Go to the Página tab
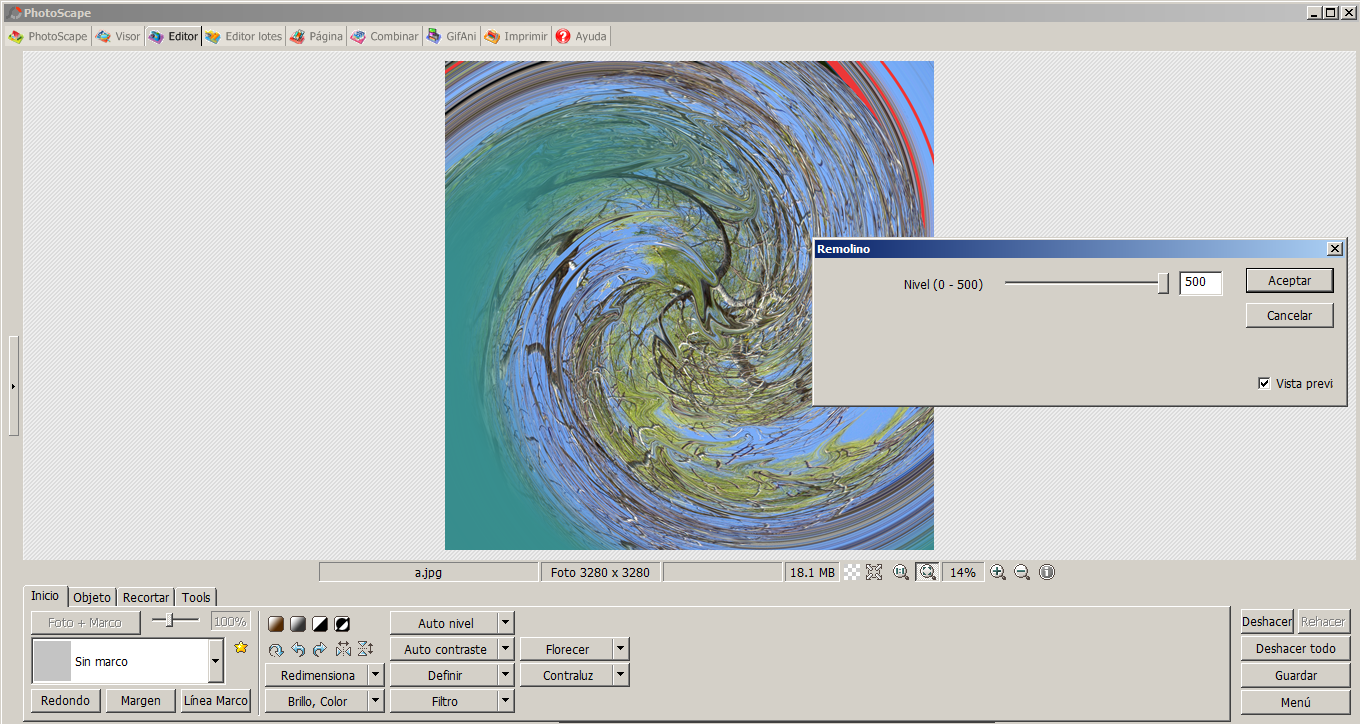Image resolution: width=1360 pixels, height=724 pixels. click(x=316, y=36)
